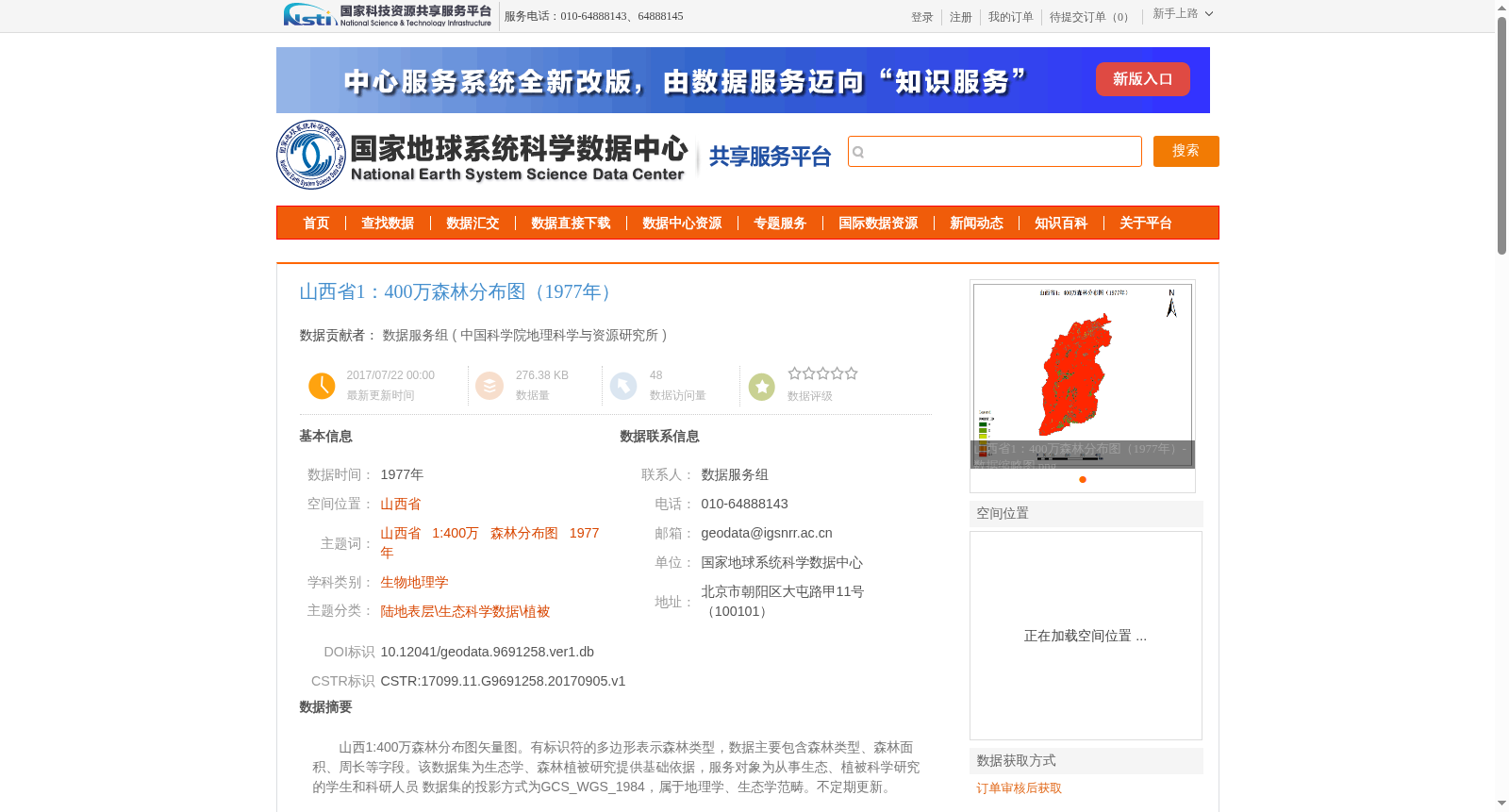The width and height of the screenshot is (1509, 812).
Task: Click the scrollbar down arrow
Action: pyautogui.click(x=1501, y=804)
